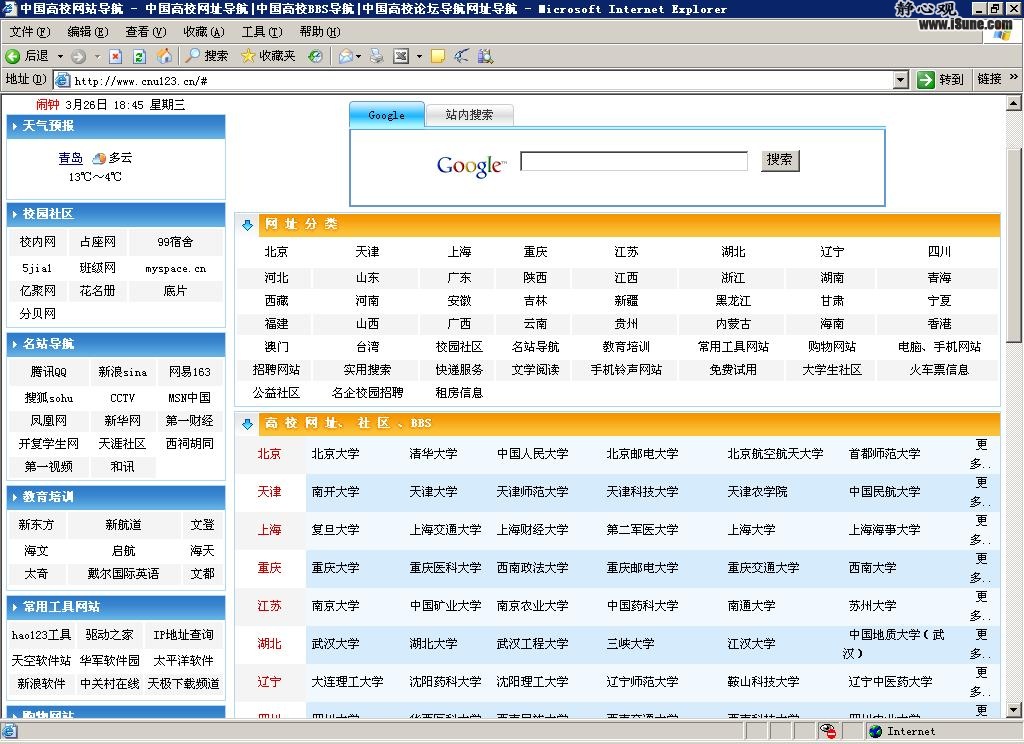Open Favorites (收藏夹) star button
The image size is (1024, 744).
click(268, 56)
